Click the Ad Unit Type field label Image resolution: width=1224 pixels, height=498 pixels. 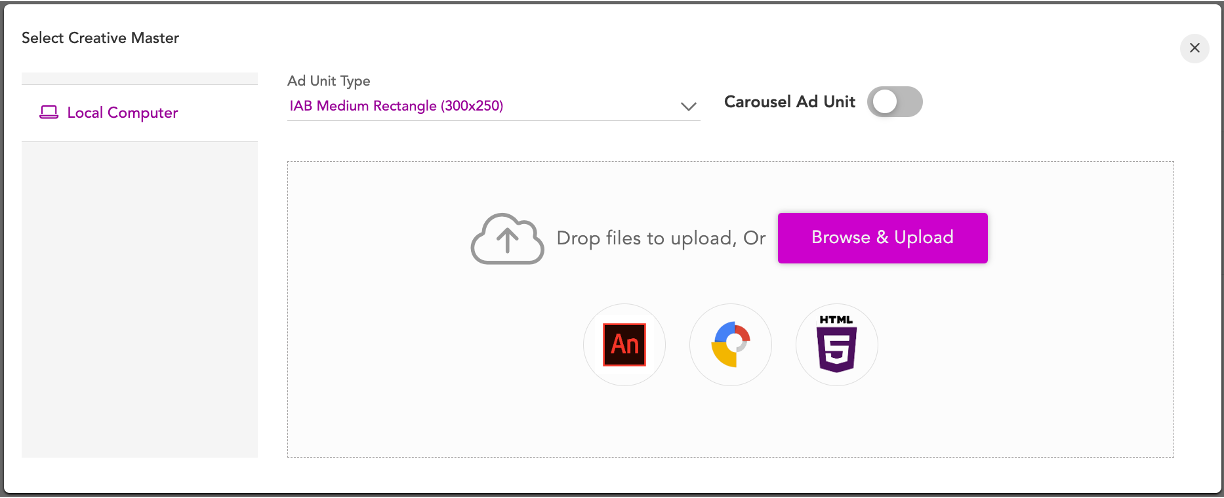coord(328,81)
